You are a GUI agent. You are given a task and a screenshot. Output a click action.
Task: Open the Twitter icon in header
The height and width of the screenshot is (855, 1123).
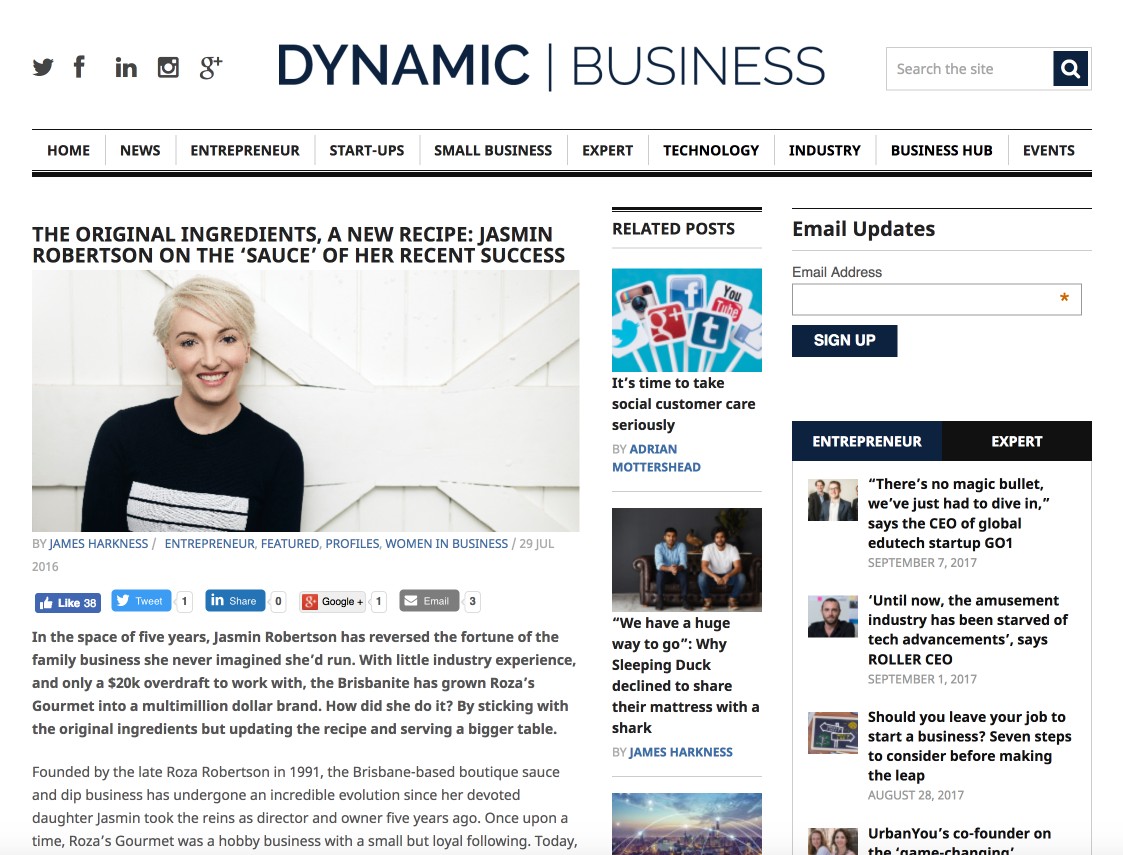pyautogui.click(x=43, y=67)
